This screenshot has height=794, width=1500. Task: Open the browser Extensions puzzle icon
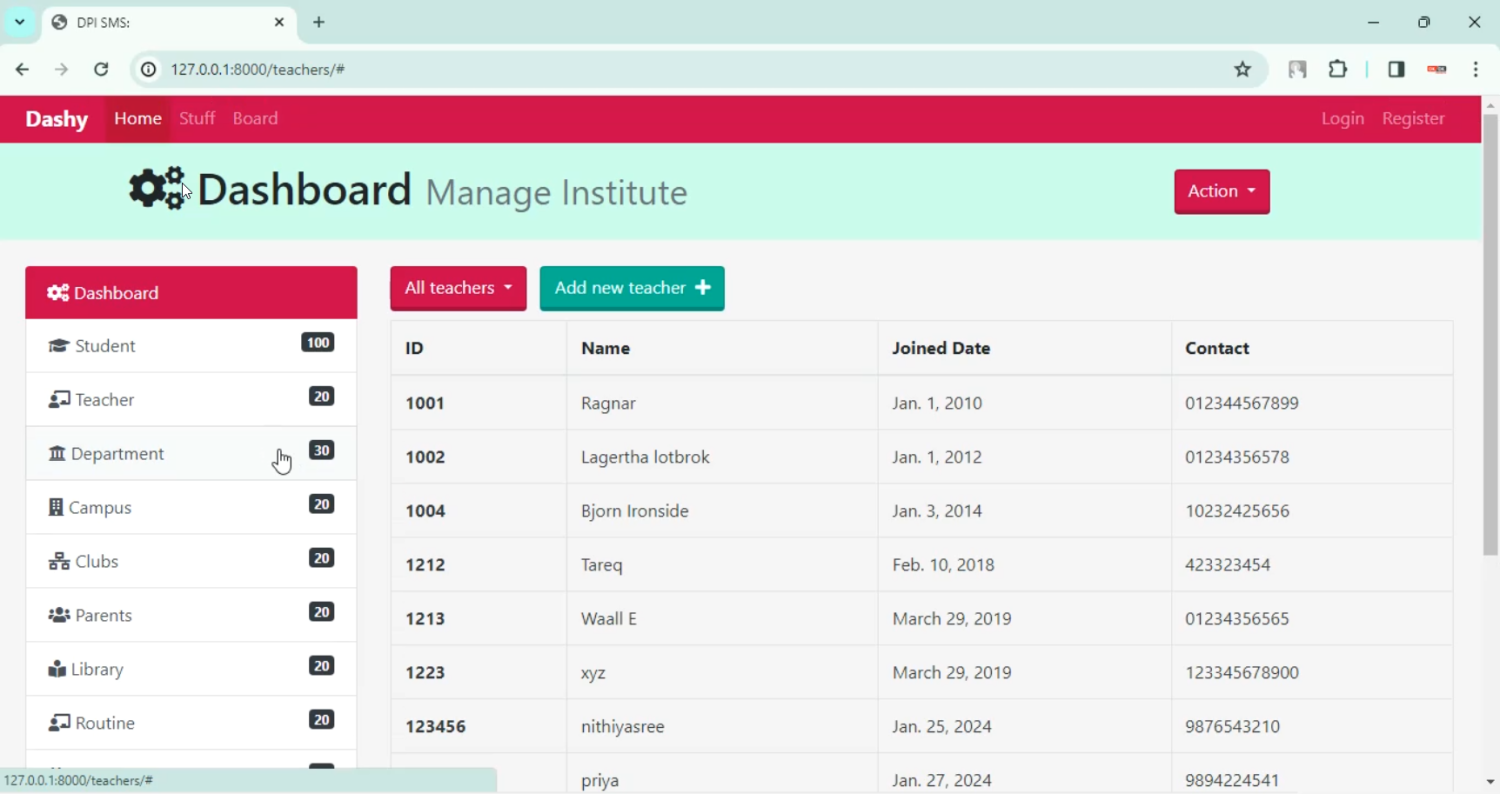coord(1337,69)
